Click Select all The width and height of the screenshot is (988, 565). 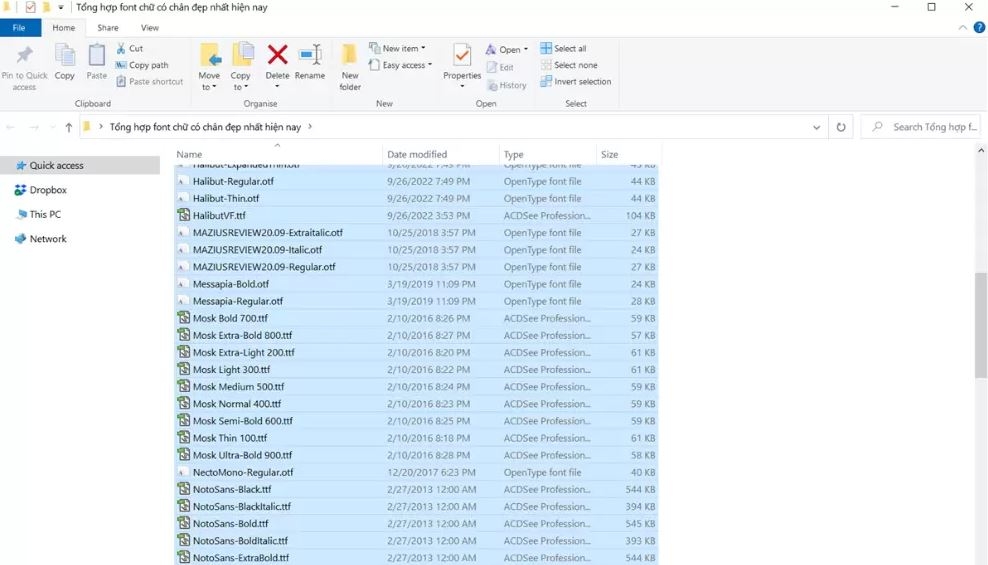pyautogui.click(x=563, y=49)
